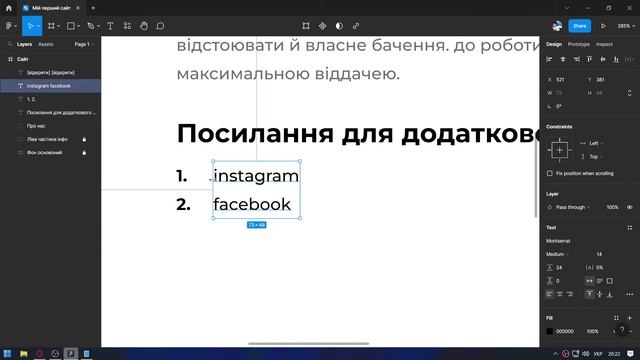The image size is (640, 360).
Task: Click the Create component icon
Action: pyautogui.click(x=322, y=26)
